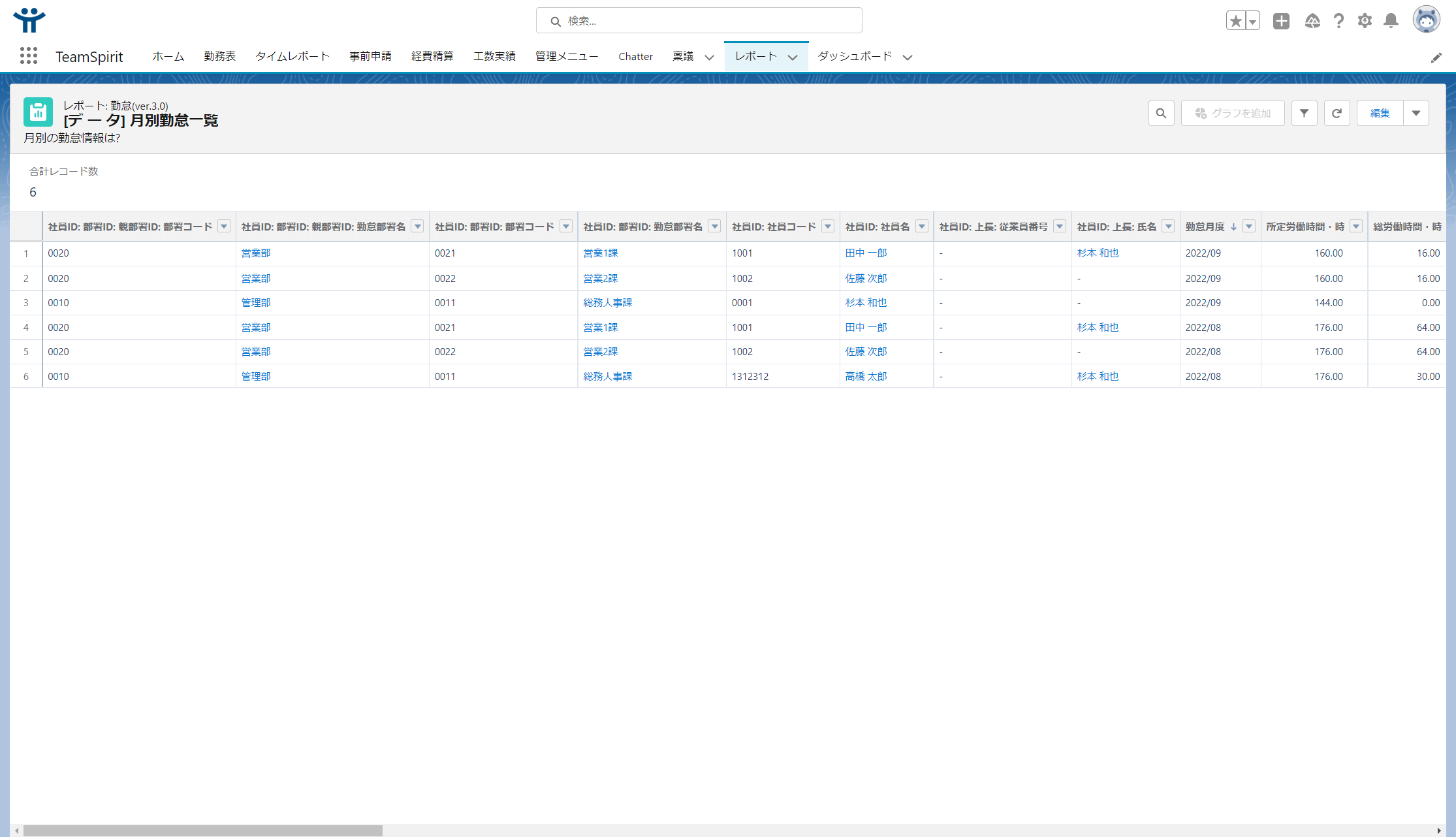1456x837 pixels.
Task: Expand dropdown next to 編集 button
Action: (x=1416, y=113)
